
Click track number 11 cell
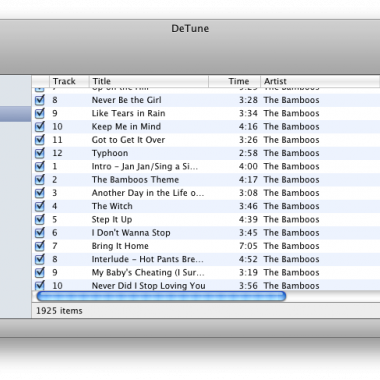[x=57, y=140]
